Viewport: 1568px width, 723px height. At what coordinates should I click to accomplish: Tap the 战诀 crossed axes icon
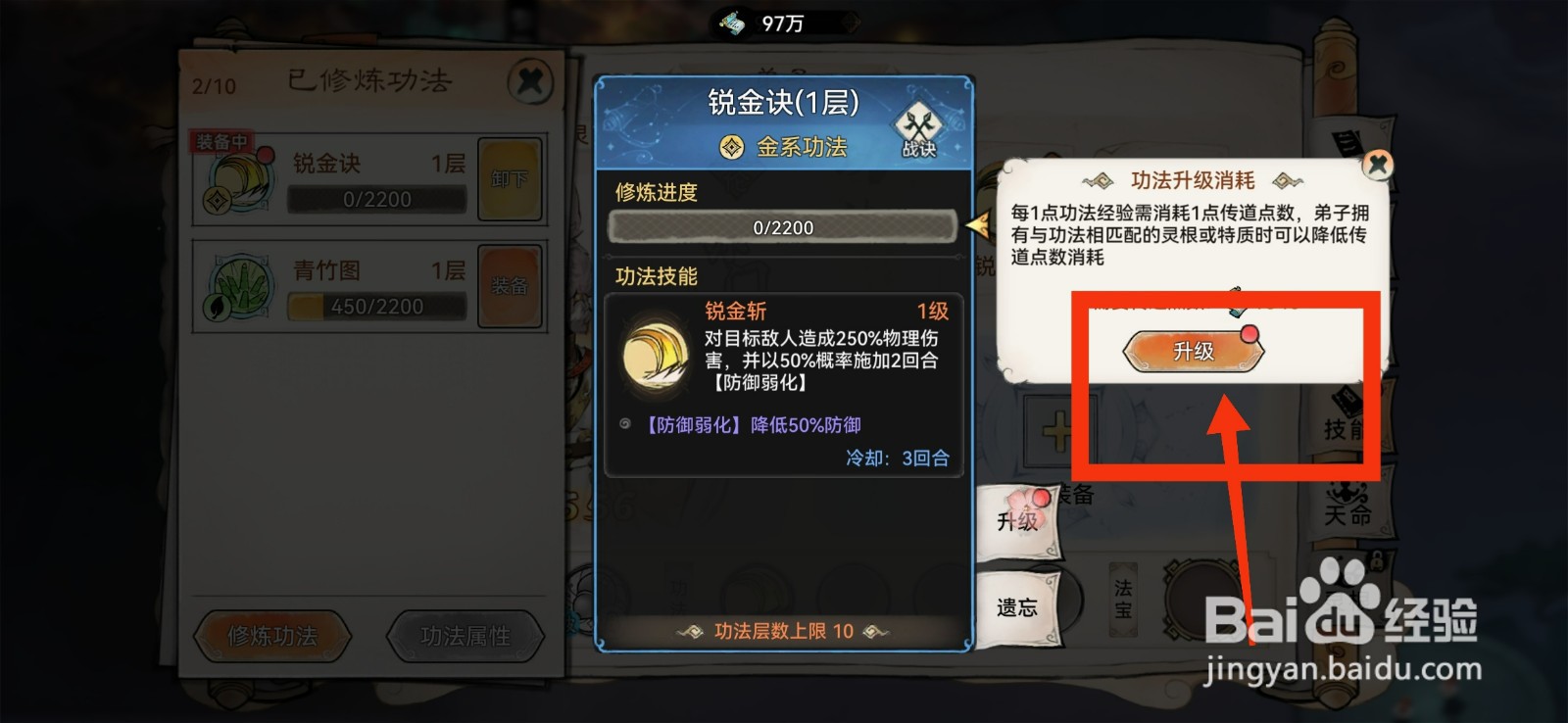click(918, 131)
